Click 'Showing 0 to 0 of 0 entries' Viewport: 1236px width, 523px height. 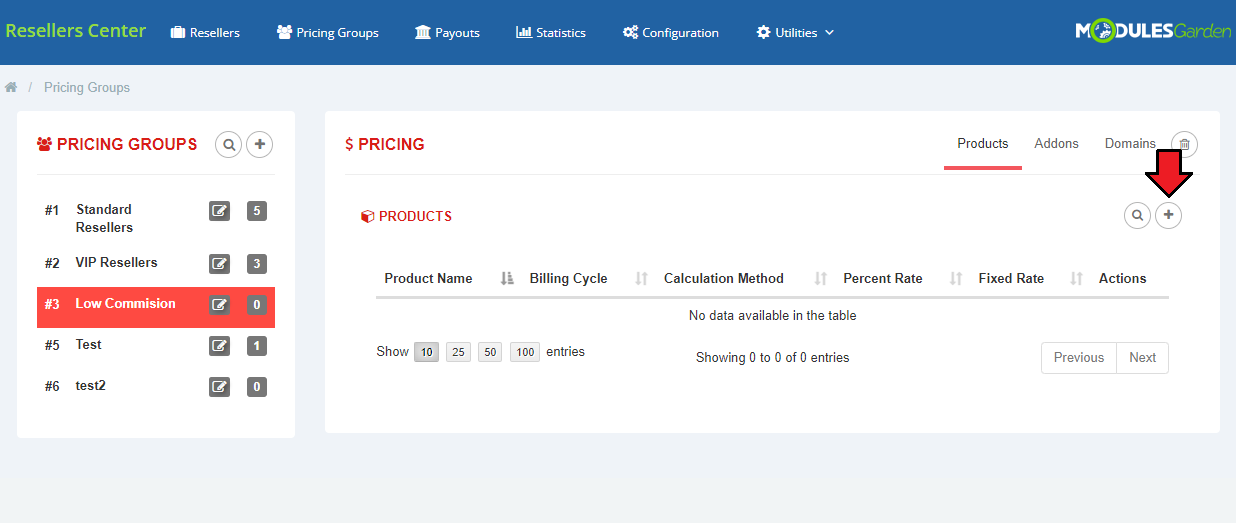[772, 358]
